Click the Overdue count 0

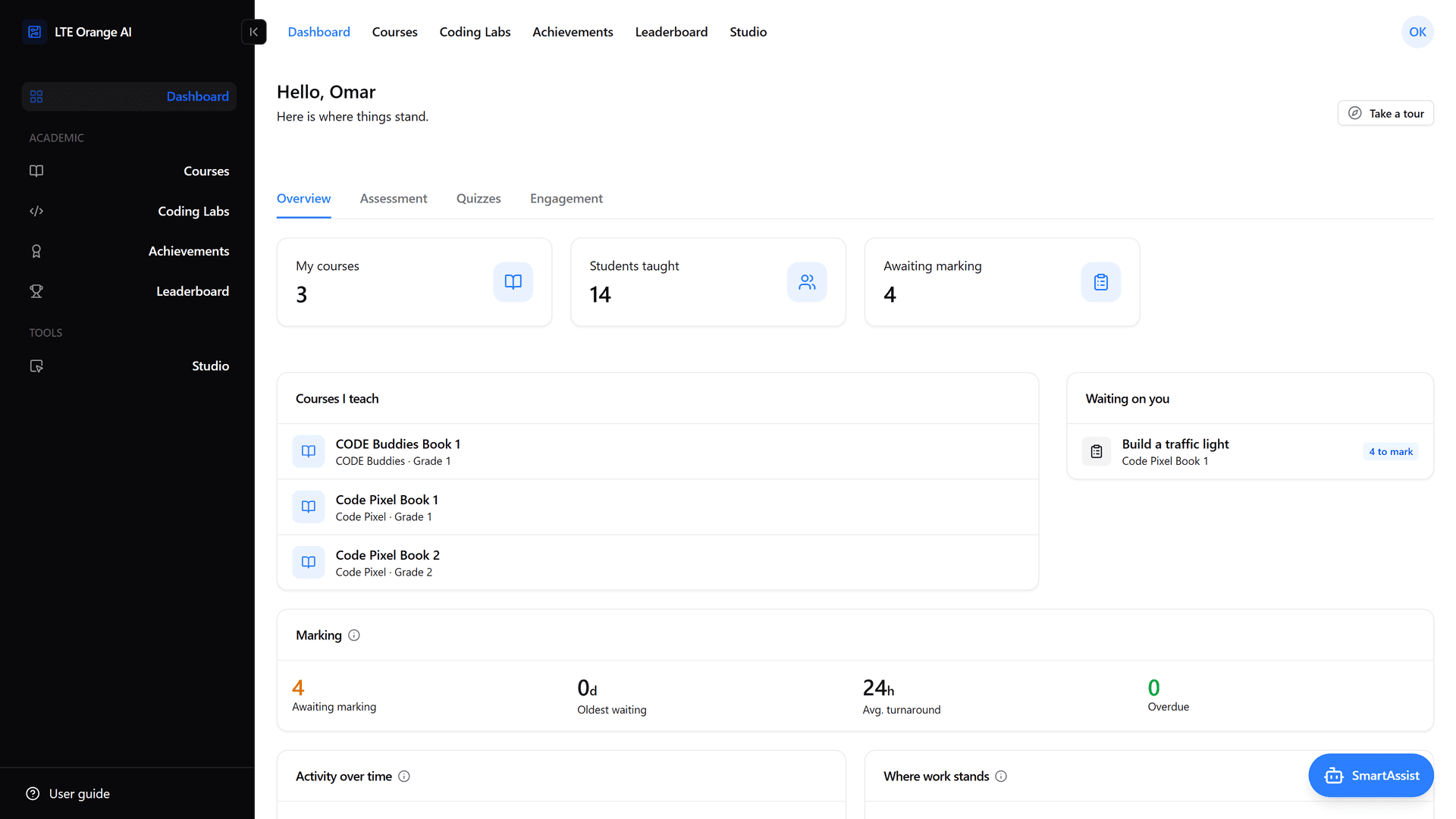pyautogui.click(x=1153, y=688)
